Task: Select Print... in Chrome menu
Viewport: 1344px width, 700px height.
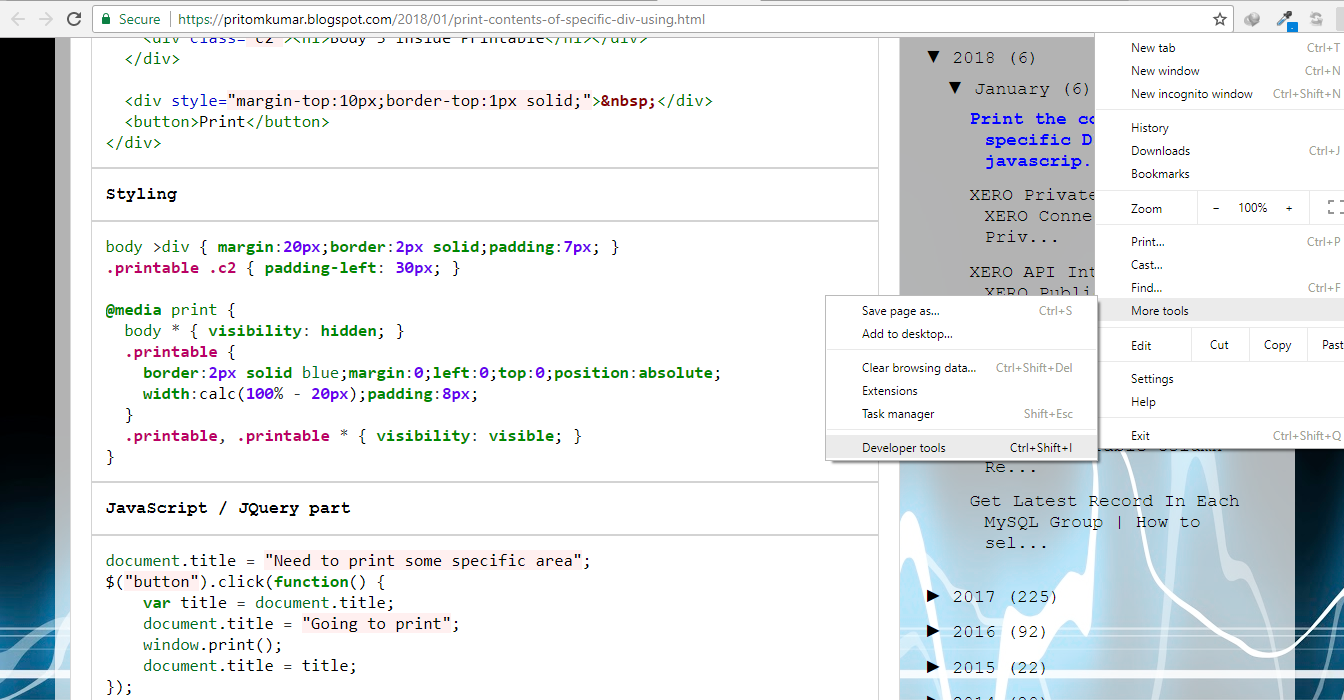Action: coord(1220,242)
